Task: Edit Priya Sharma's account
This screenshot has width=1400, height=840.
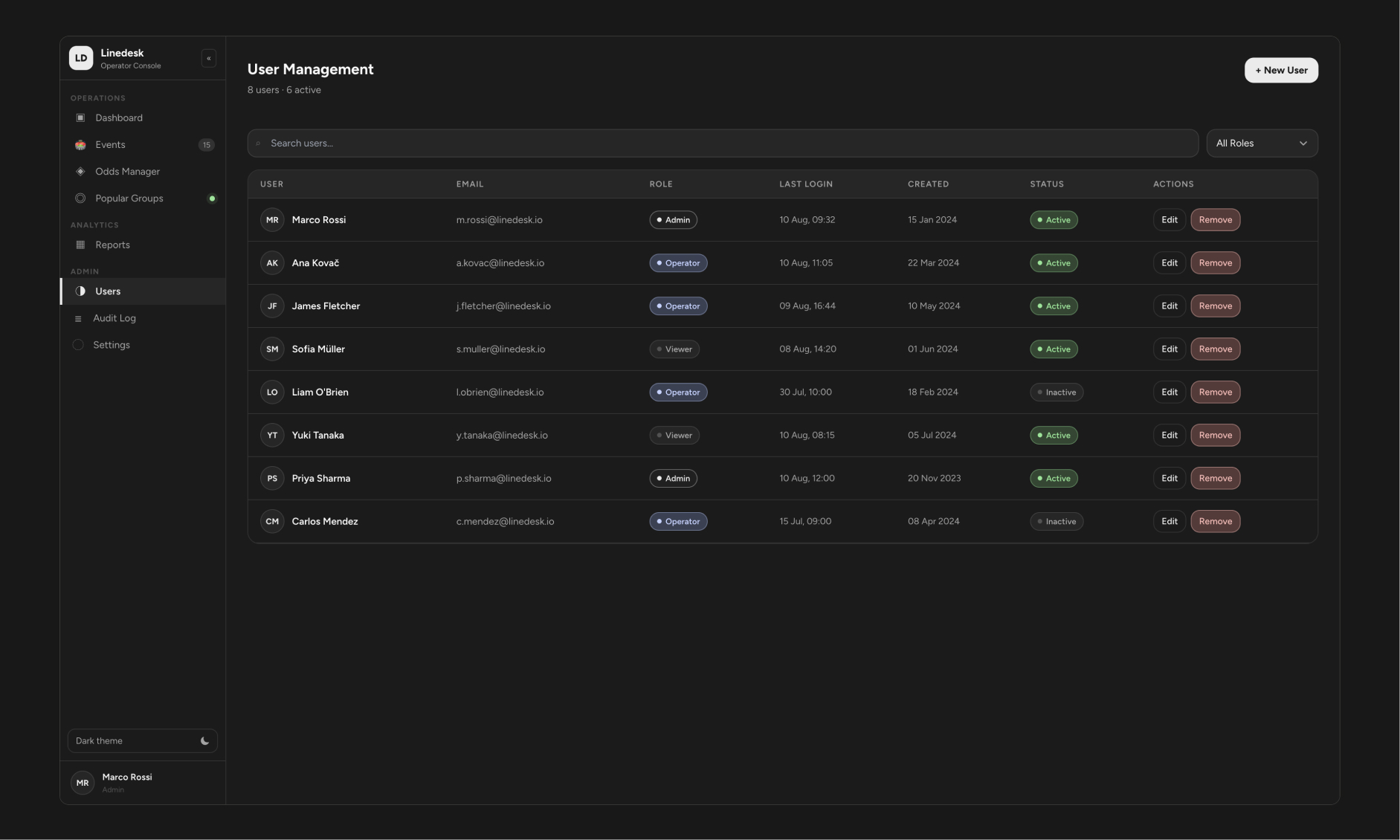Action: tap(1170, 479)
